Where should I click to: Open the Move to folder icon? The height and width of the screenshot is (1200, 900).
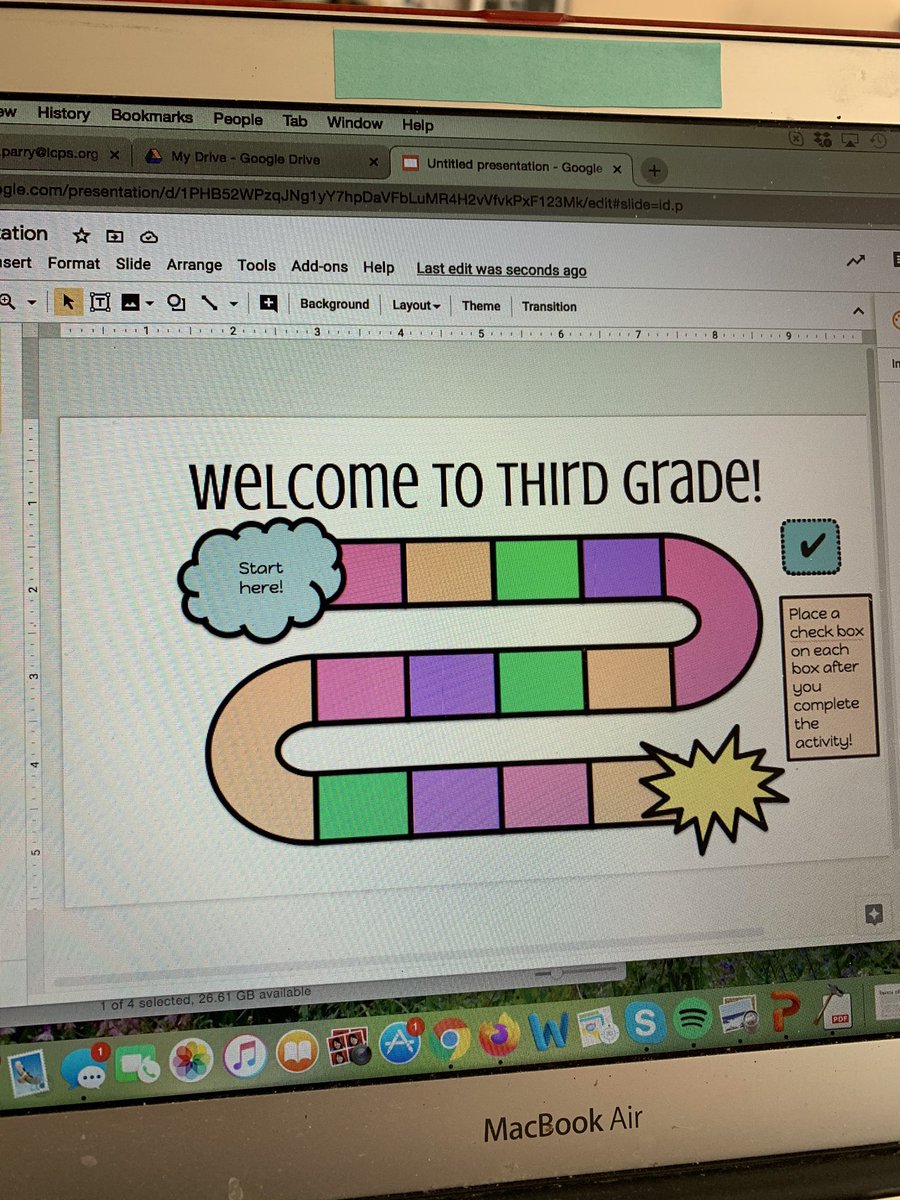click(x=115, y=236)
